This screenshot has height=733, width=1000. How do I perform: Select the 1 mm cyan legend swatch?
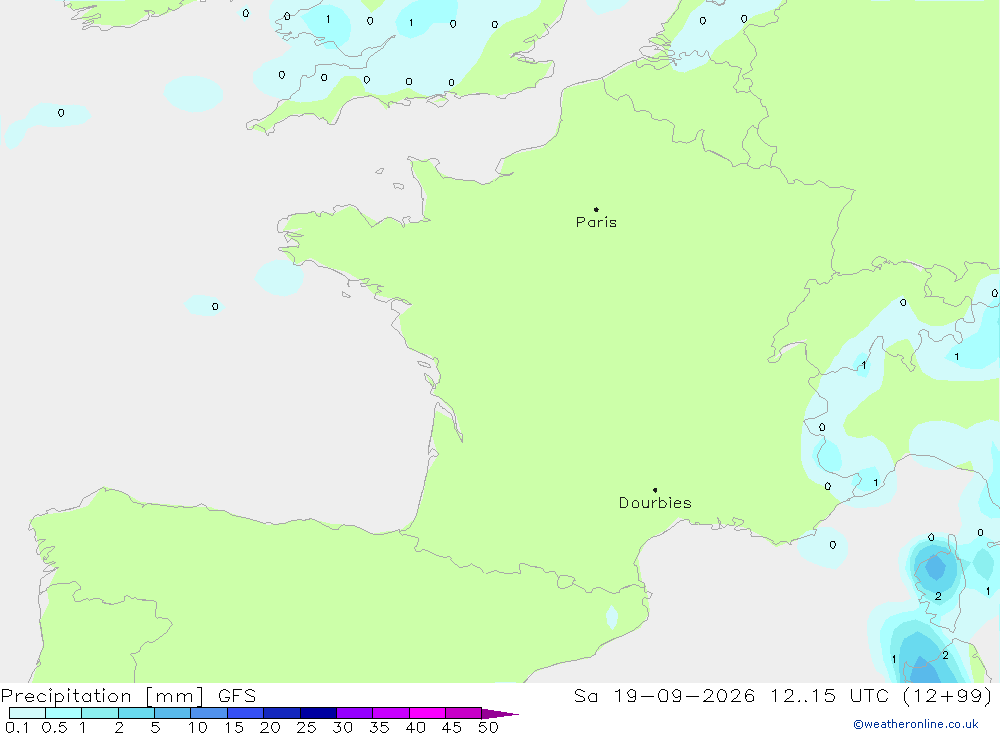[99, 713]
